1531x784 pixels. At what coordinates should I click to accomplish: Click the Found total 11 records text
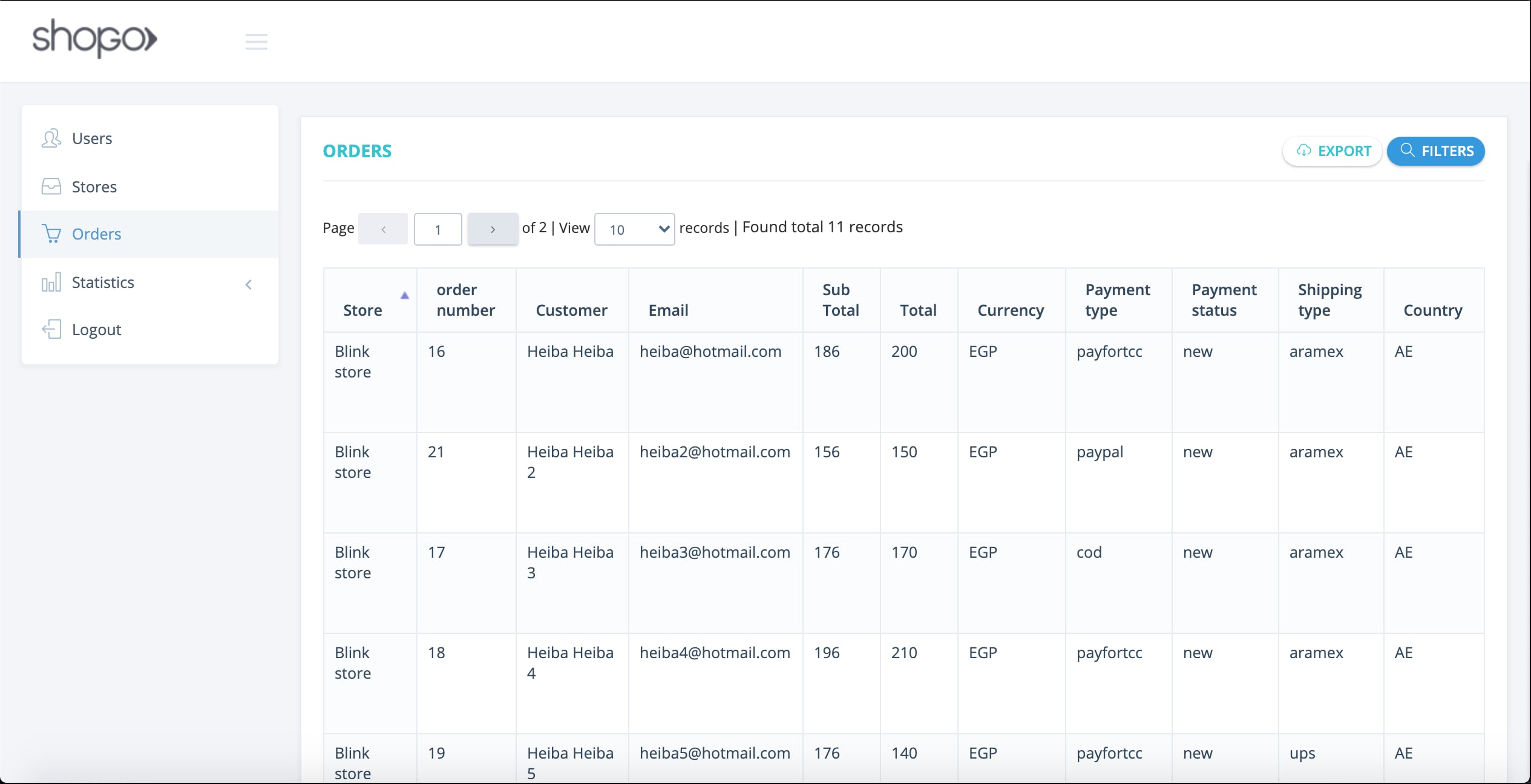[822, 227]
